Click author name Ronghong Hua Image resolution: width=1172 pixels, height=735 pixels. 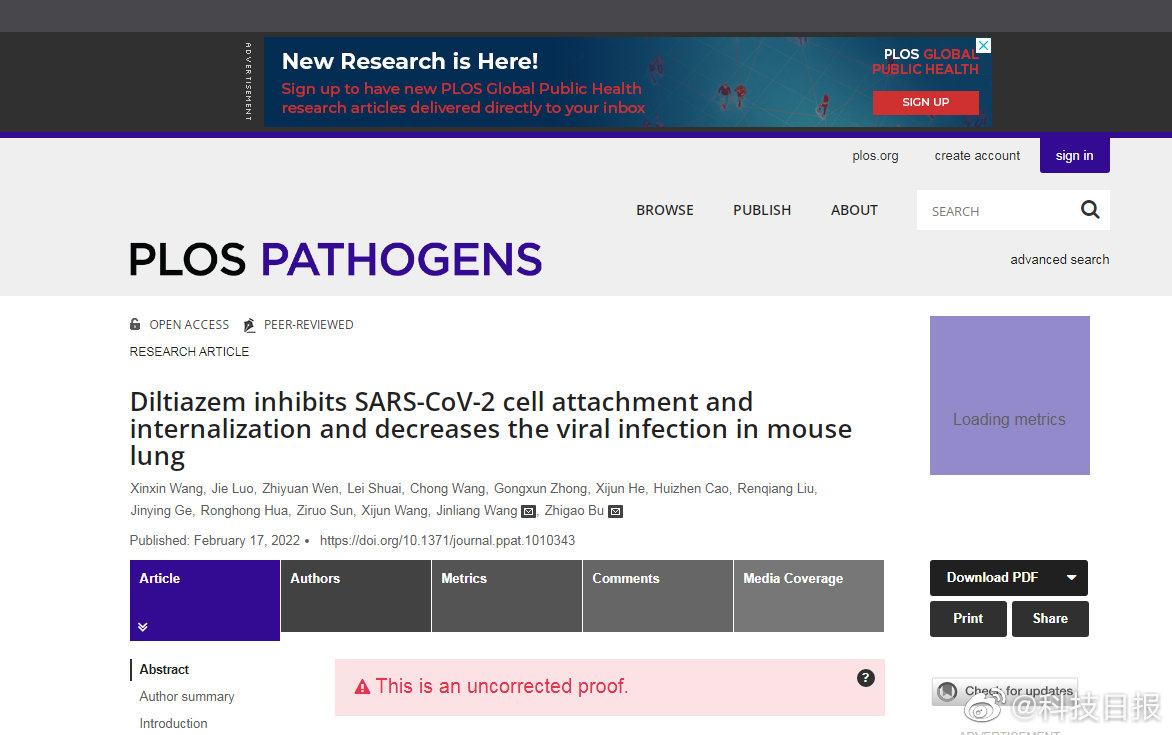click(x=244, y=511)
